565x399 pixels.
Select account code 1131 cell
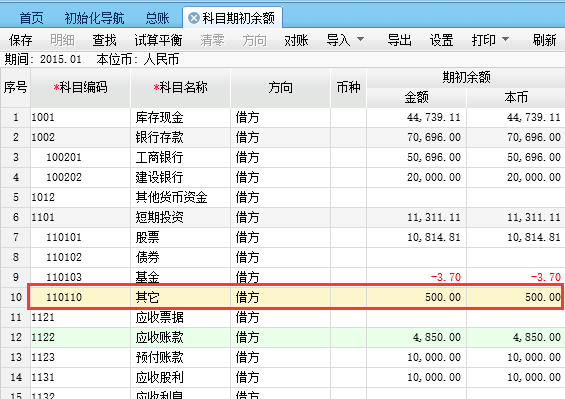click(81, 377)
